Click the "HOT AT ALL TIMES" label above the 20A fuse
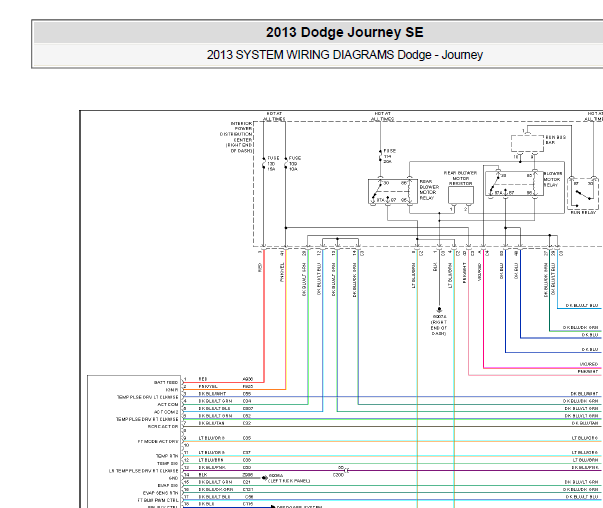 382,116
